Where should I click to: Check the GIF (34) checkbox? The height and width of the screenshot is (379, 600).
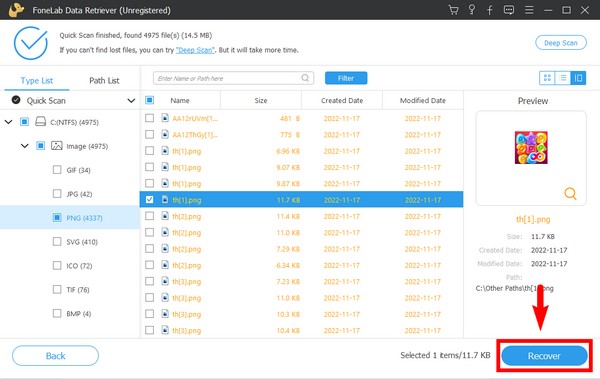pos(57,170)
